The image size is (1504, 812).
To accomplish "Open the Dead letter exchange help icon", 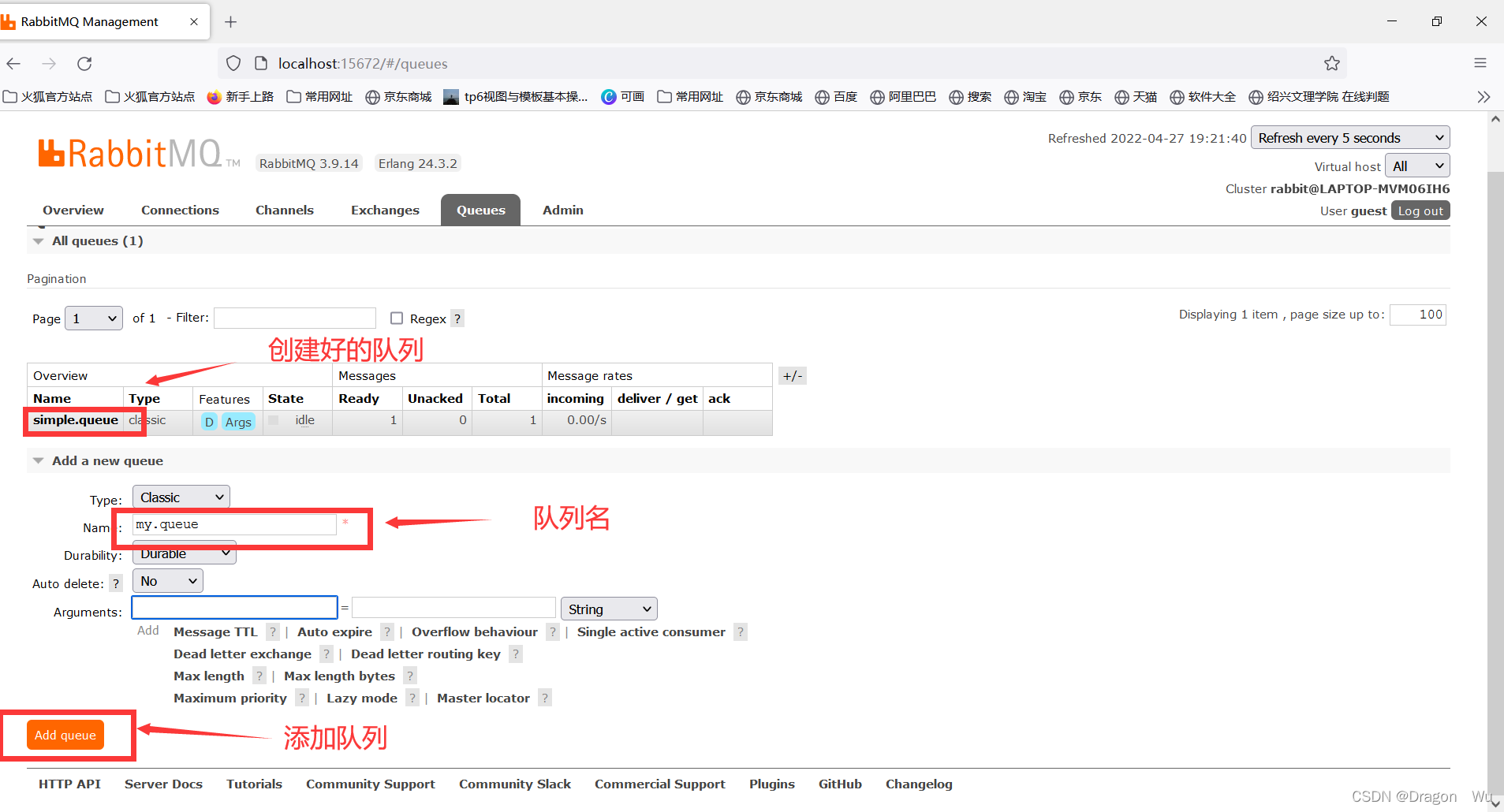I will point(327,654).
